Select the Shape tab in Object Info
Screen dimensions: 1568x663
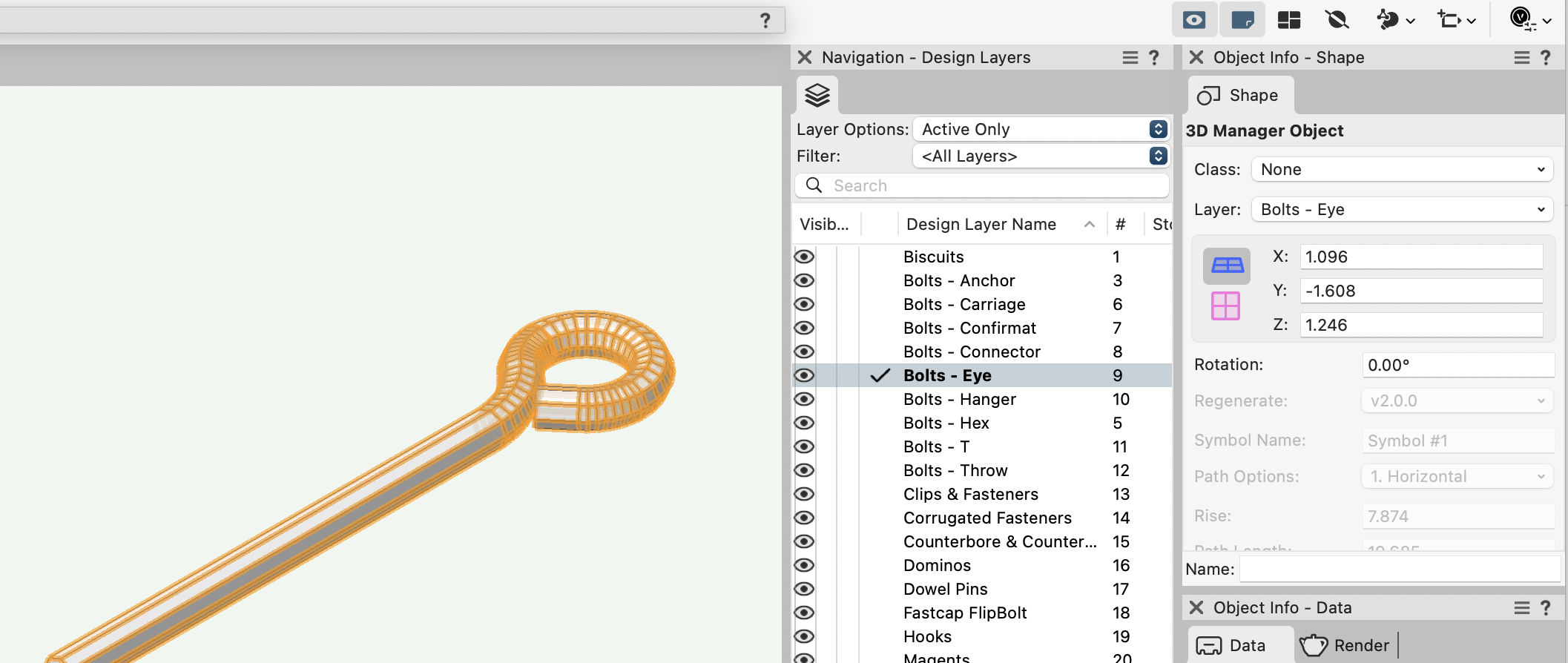(x=1240, y=96)
